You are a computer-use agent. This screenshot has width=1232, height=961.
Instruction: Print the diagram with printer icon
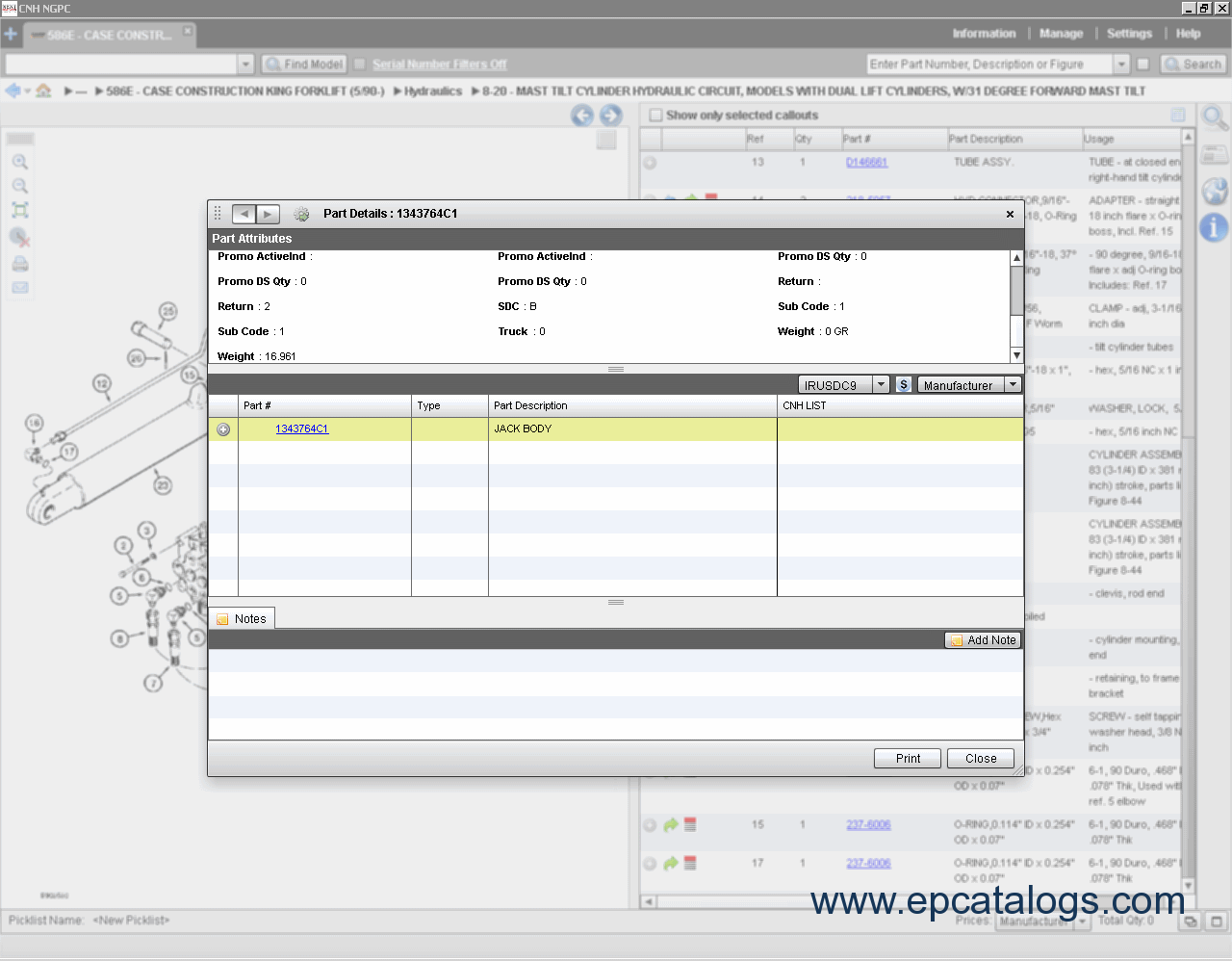[19, 264]
